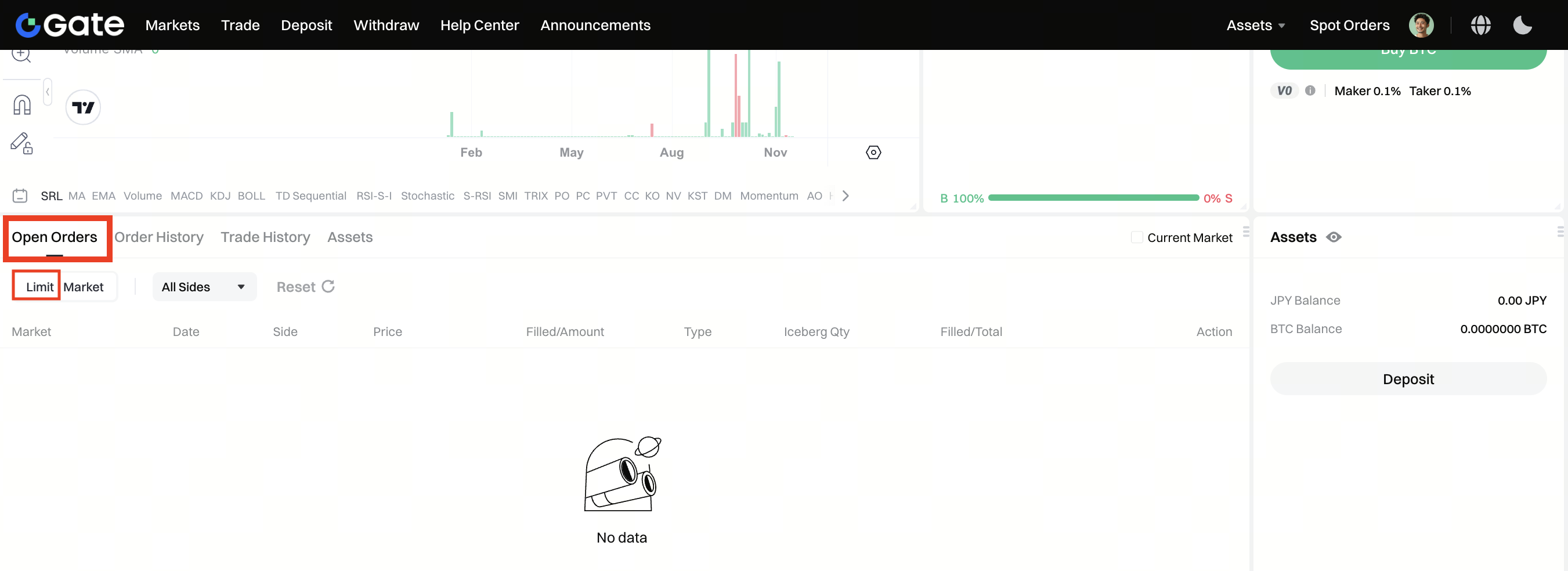Open the user profile avatar
The height and width of the screenshot is (571, 1568).
click(x=1421, y=25)
